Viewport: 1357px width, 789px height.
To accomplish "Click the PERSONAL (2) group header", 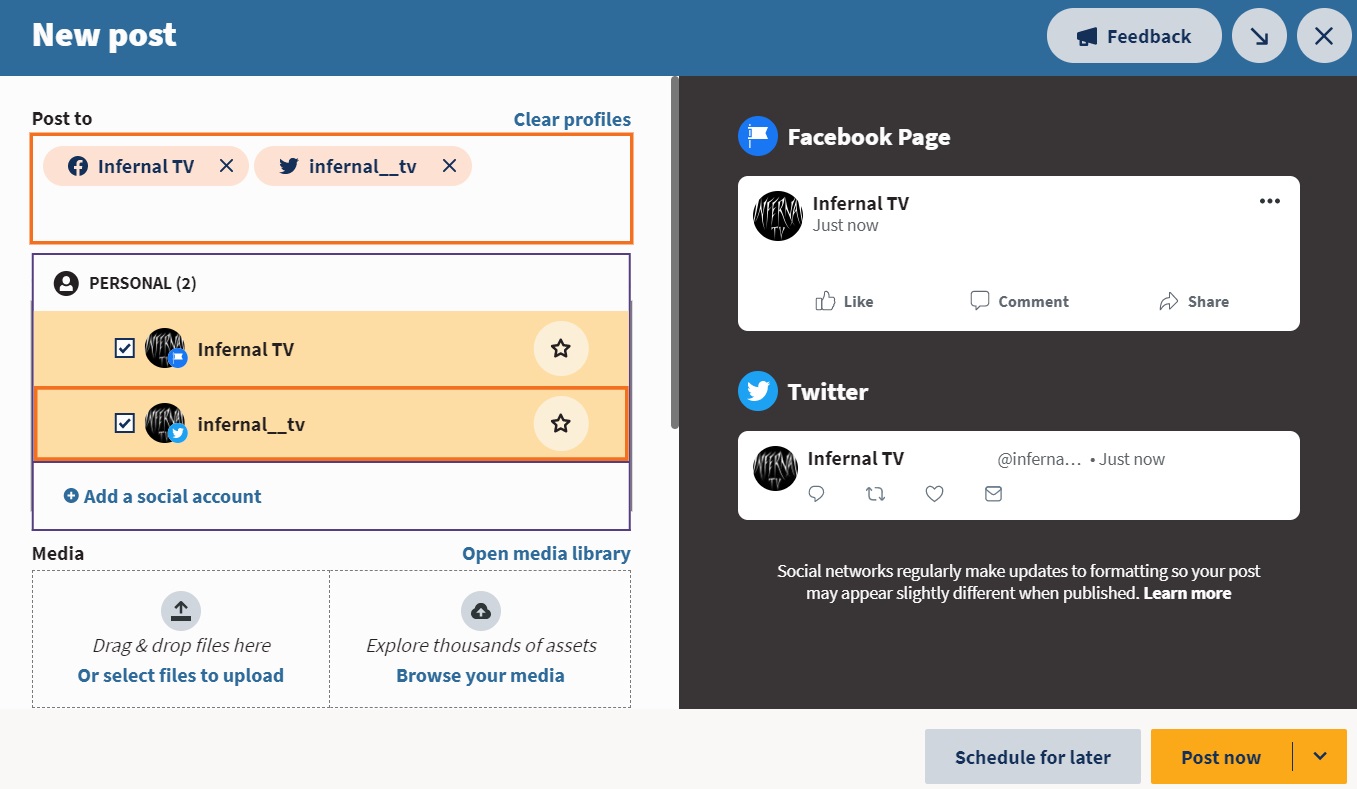I will pos(331,283).
